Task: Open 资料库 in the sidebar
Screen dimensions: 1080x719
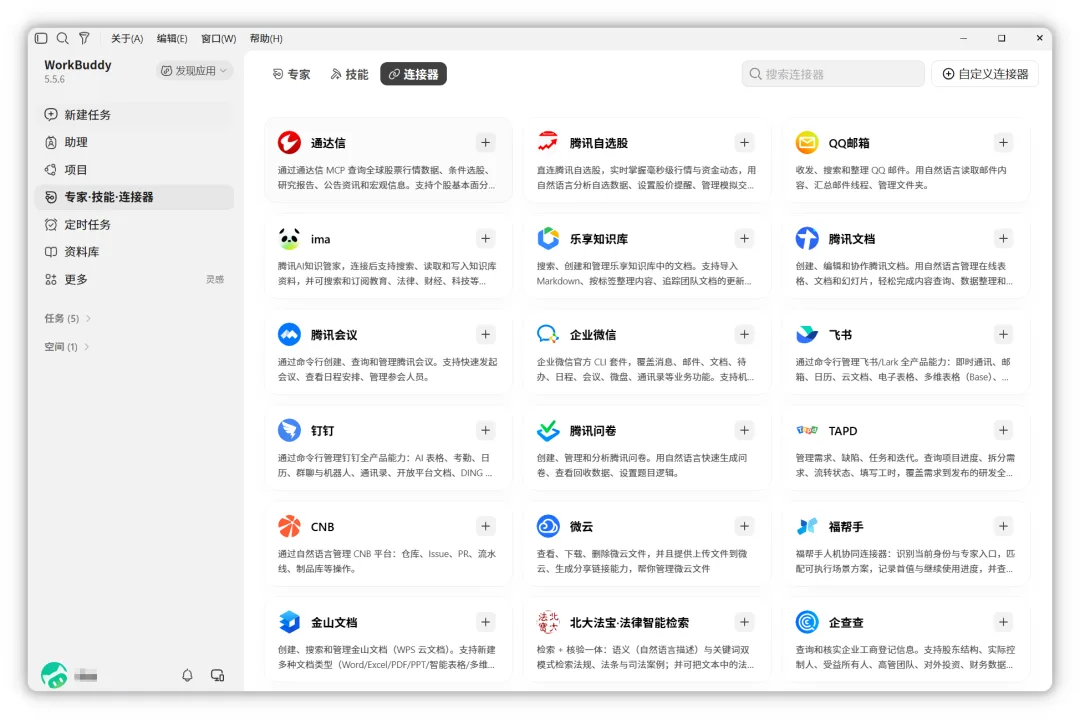Action: tap(134, 252)
